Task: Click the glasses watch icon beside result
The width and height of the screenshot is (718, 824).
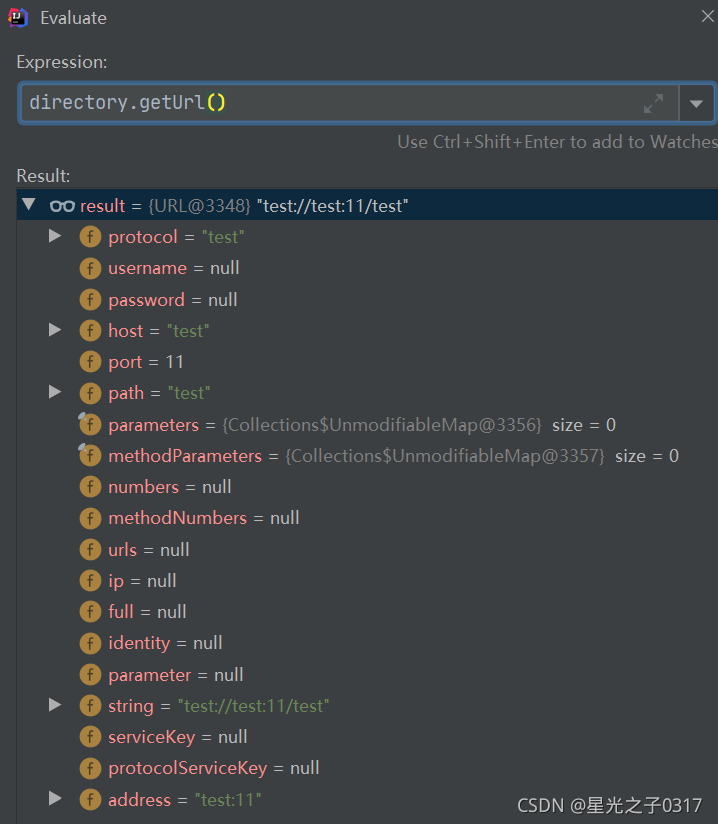Action: point(62,206)
